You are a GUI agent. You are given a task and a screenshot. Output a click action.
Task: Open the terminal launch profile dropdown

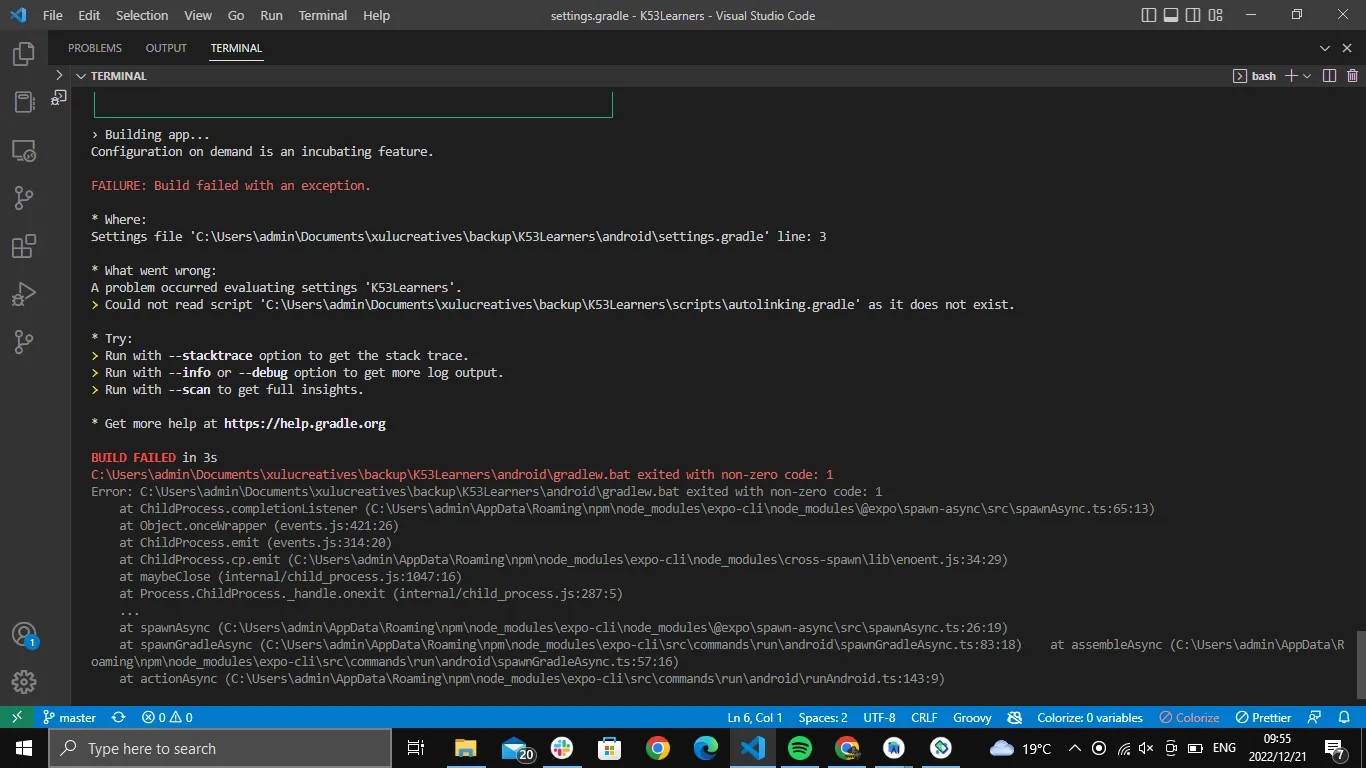tap(1307, 76)
